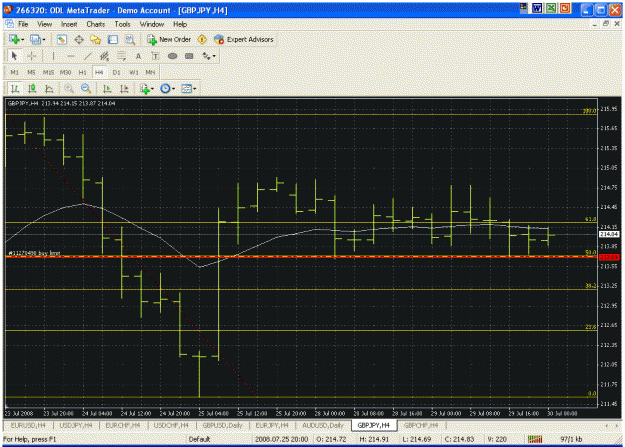The image size is (625, 447).
Task: Click the Profiles toolbar icon
Action: [35, 39]
